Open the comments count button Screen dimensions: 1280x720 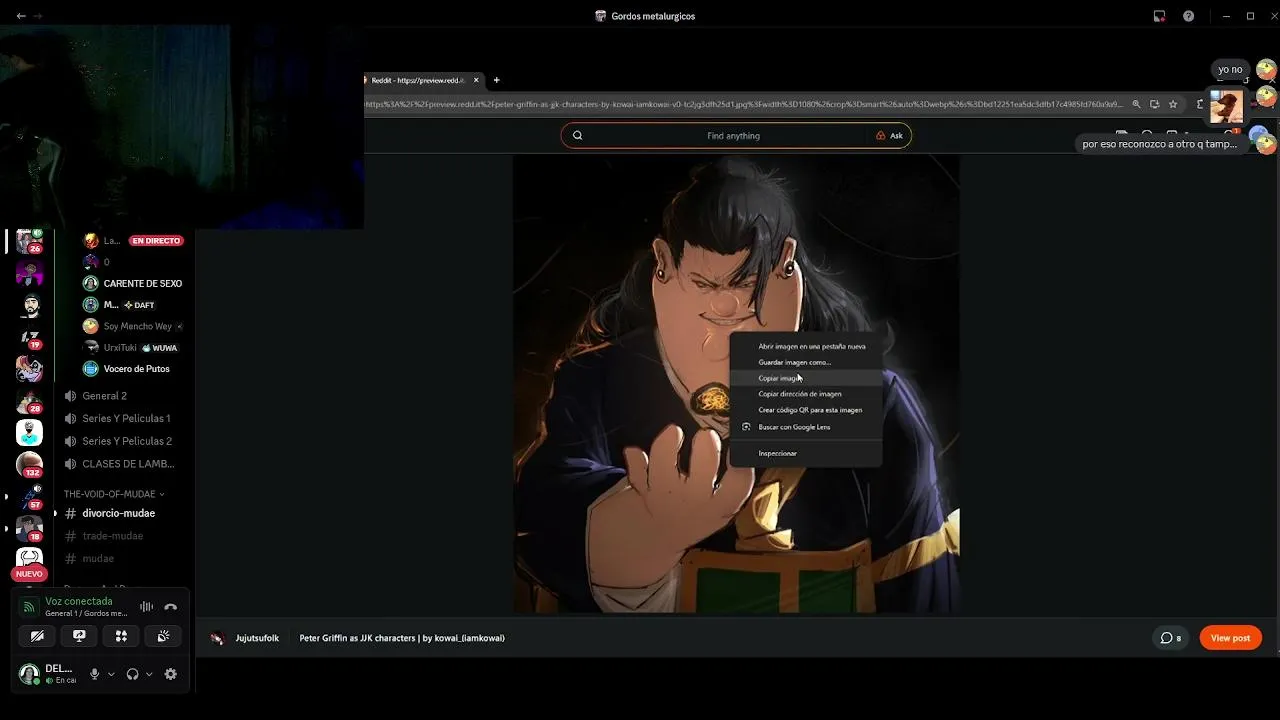(x=1170, y=638)
